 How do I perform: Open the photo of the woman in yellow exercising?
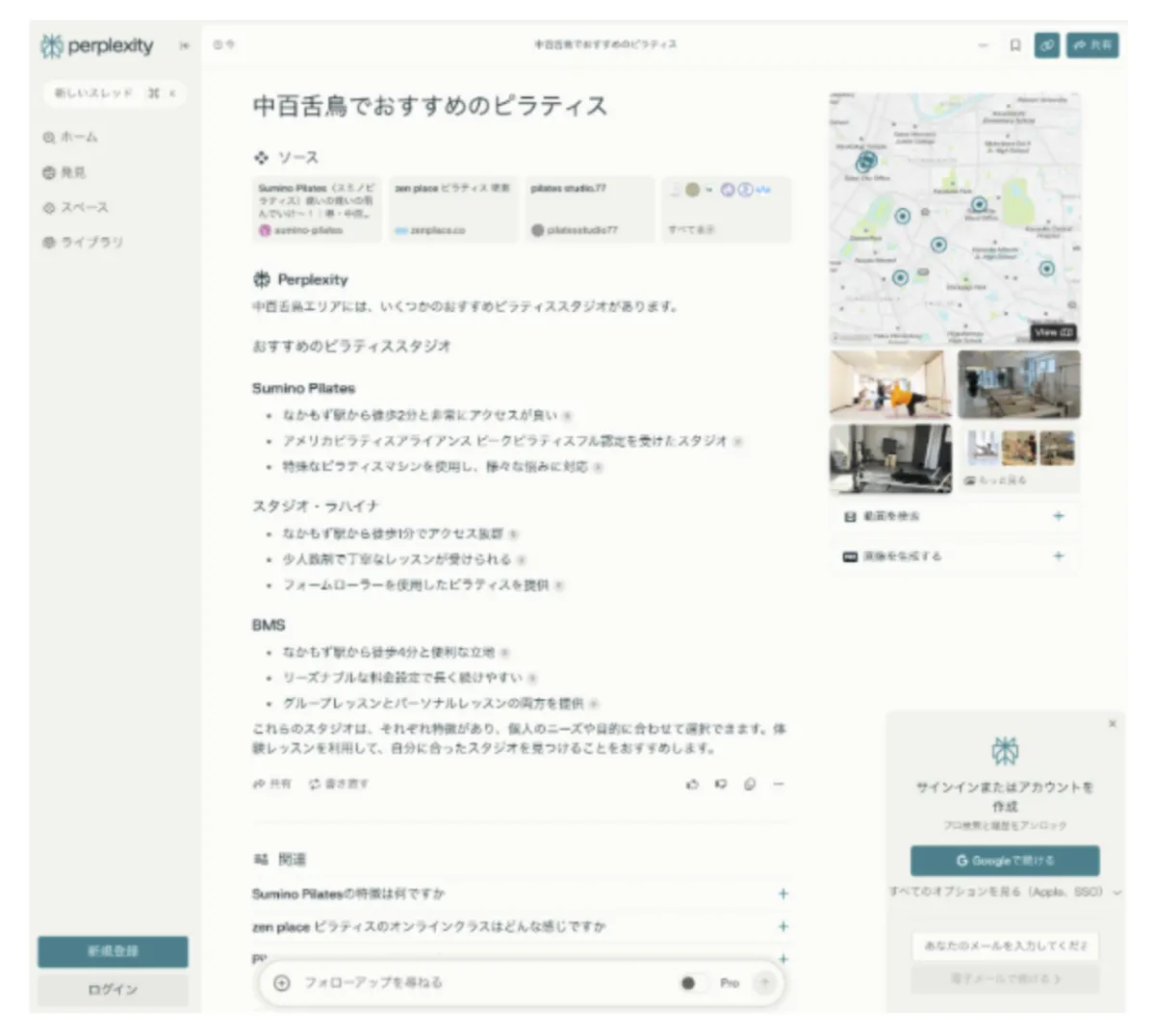pyautogui.click(x=890, y=384)
